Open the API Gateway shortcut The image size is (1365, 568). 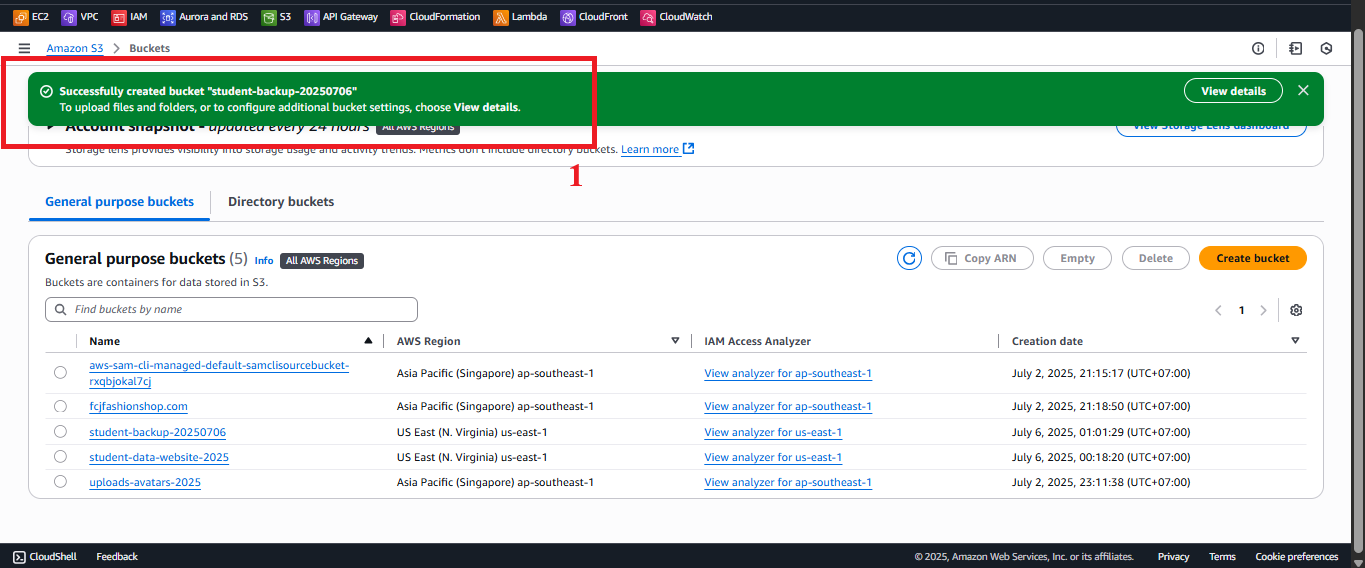341,17
